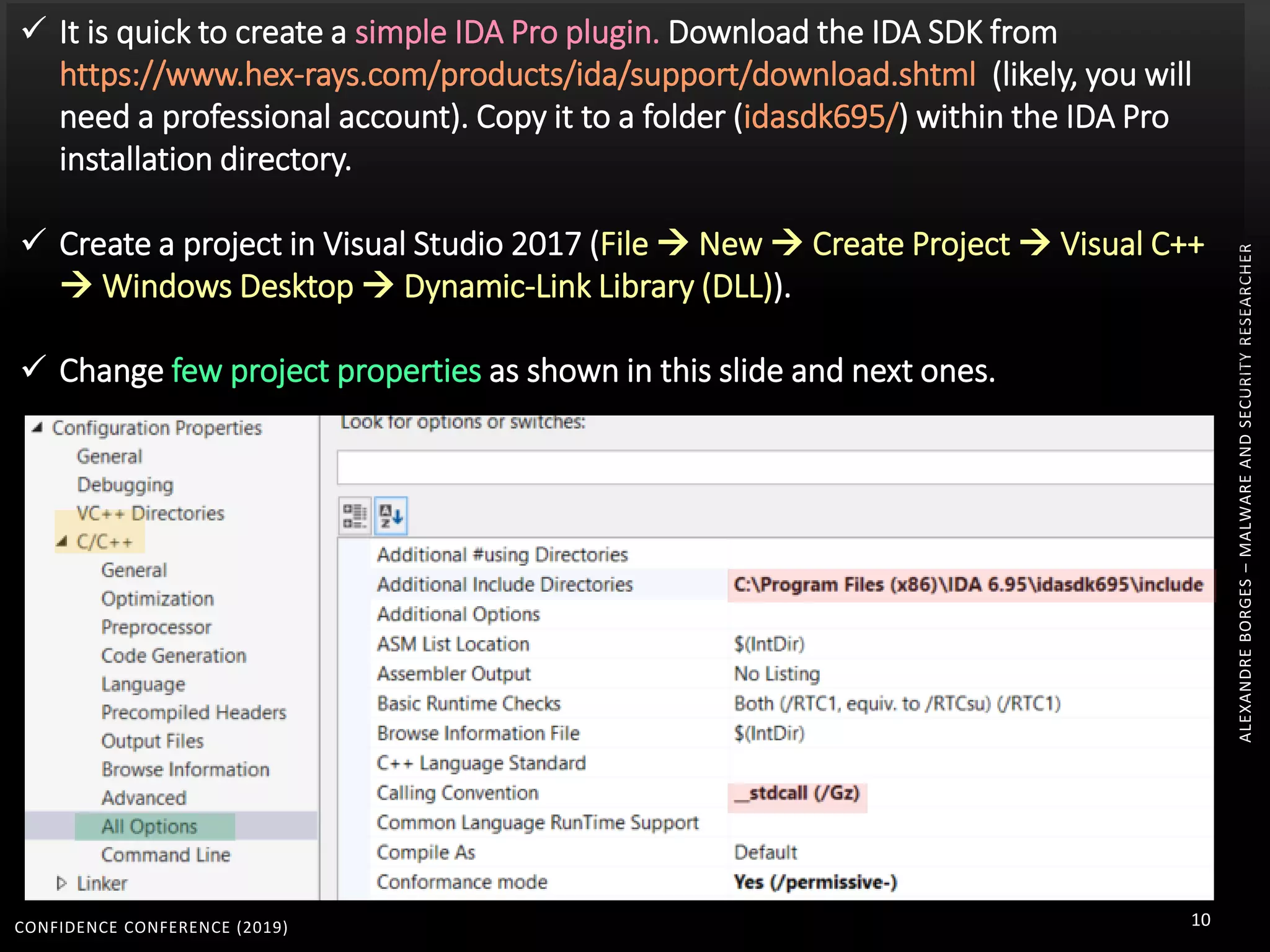This screenshot has width=1270, height=952.
Task: Click the Alphabetical sort icon in properties toolbar
Action: pos(391,516)
